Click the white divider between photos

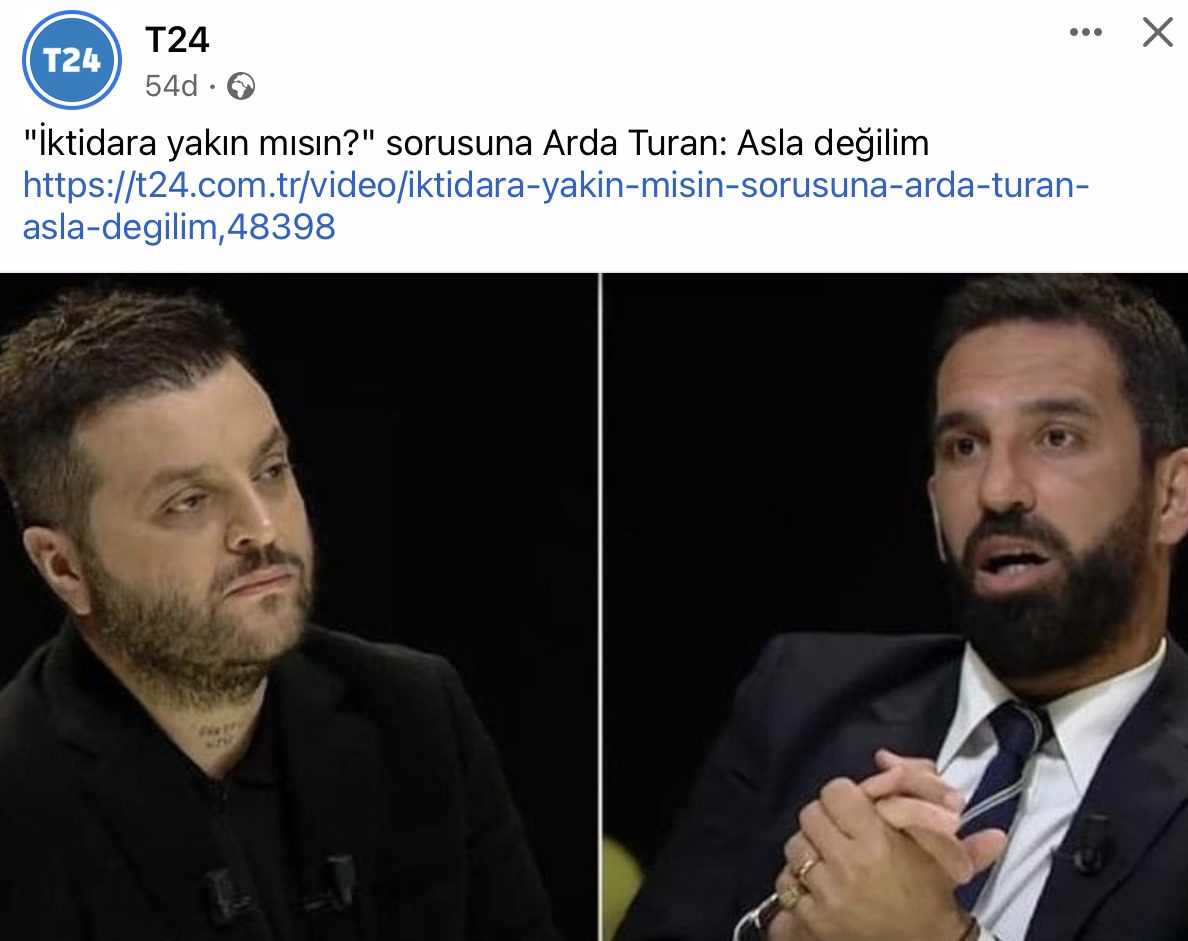click(600, 607)
